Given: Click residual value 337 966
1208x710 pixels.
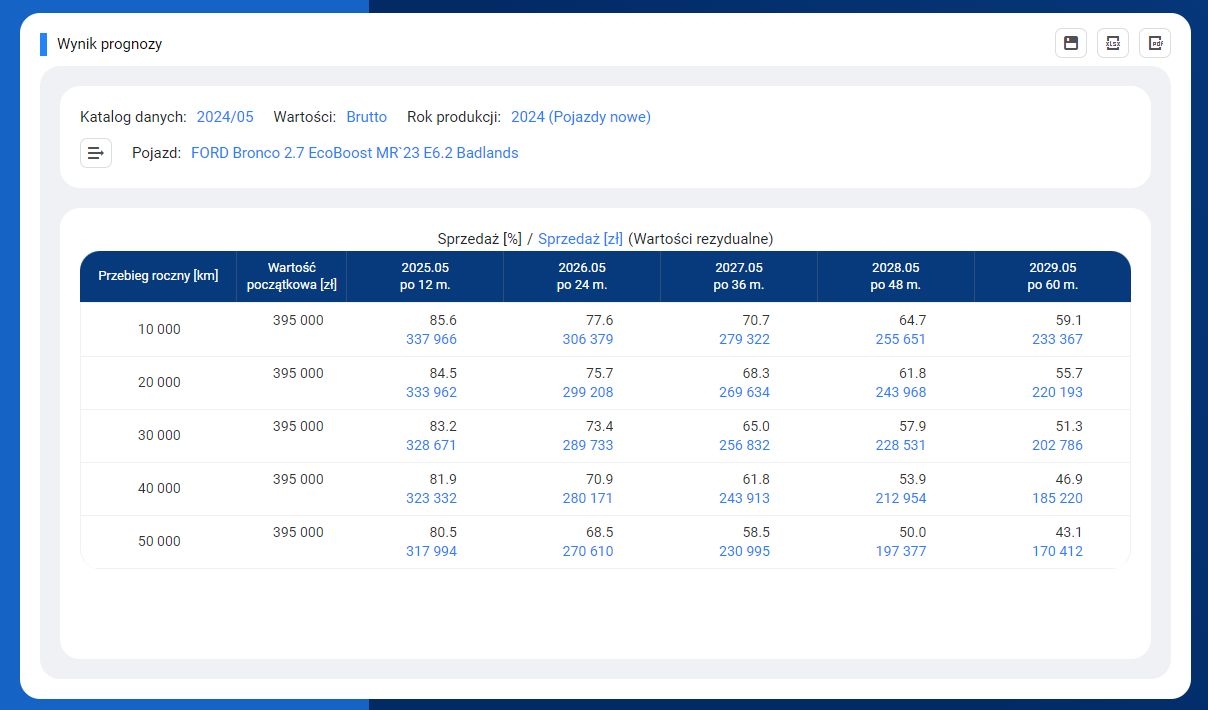Looking at the screenshot, I should pyautogui.click(x=431, y=339).
